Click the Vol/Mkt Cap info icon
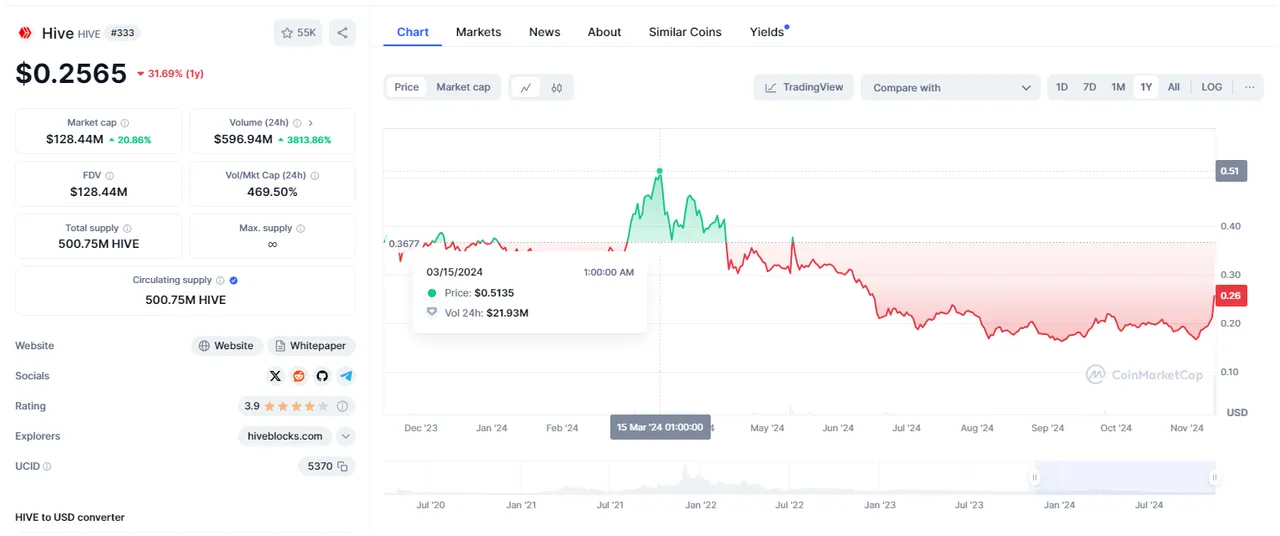This screenshot has height=536, width=1280. click(x=313, y=175)
